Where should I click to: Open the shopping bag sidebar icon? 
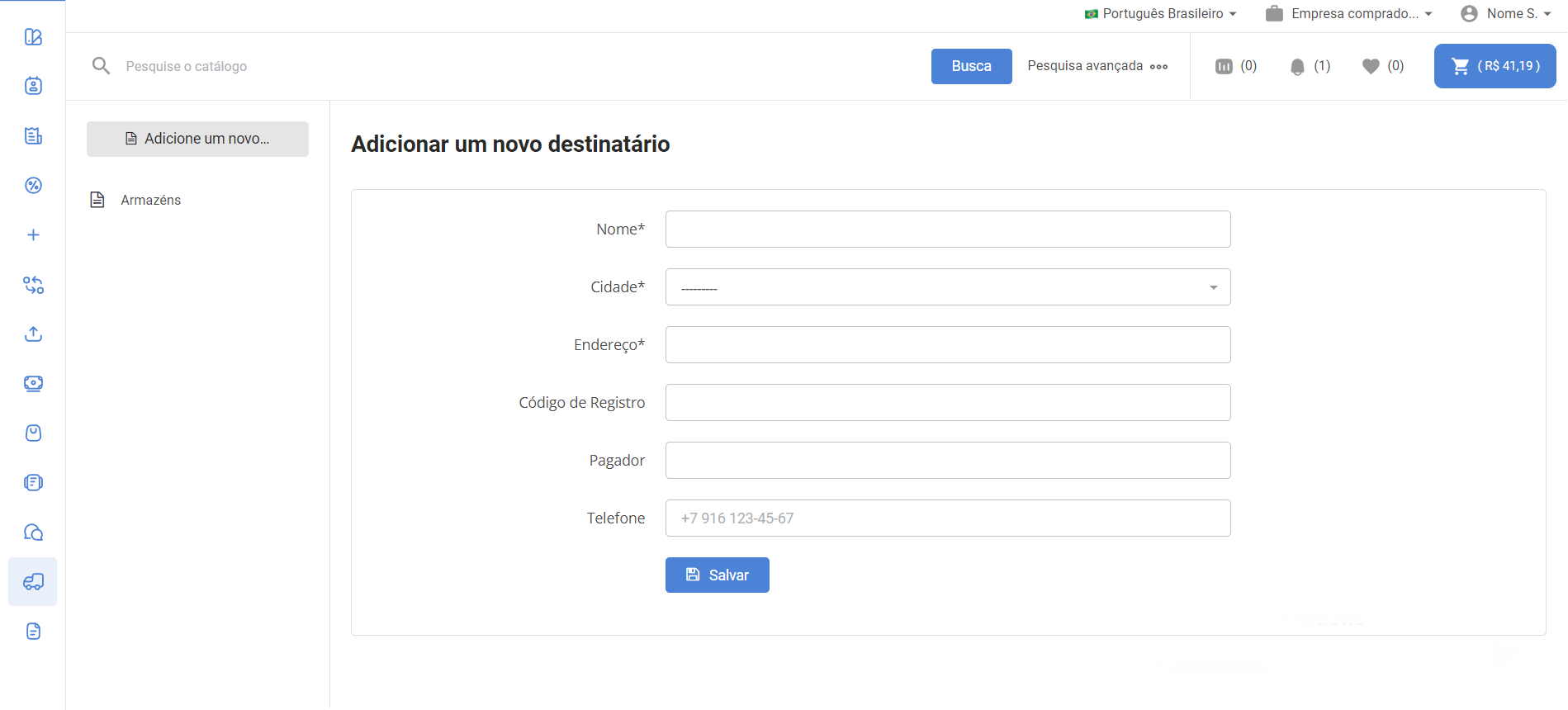(x=33, y=433)
